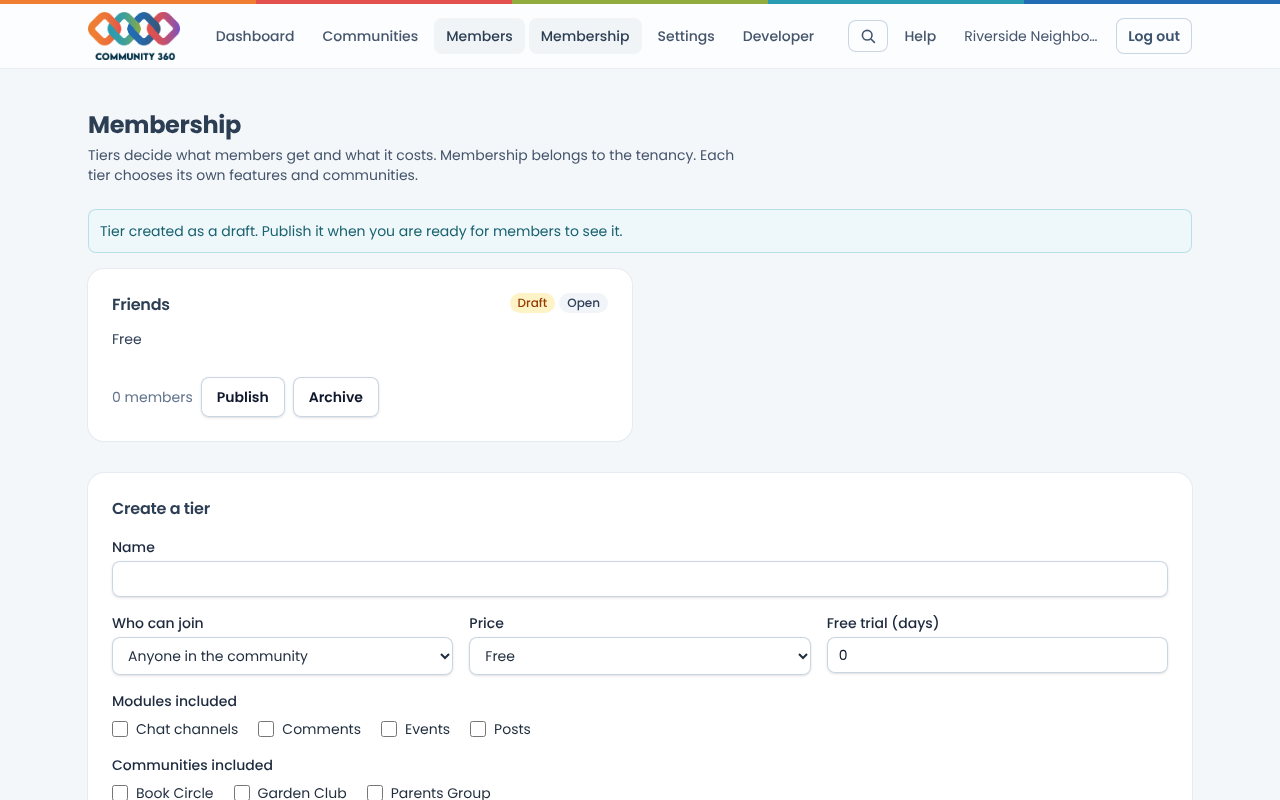Click the Friends tier title
Screen dimensions: 1280x800
tap(141, 305)
